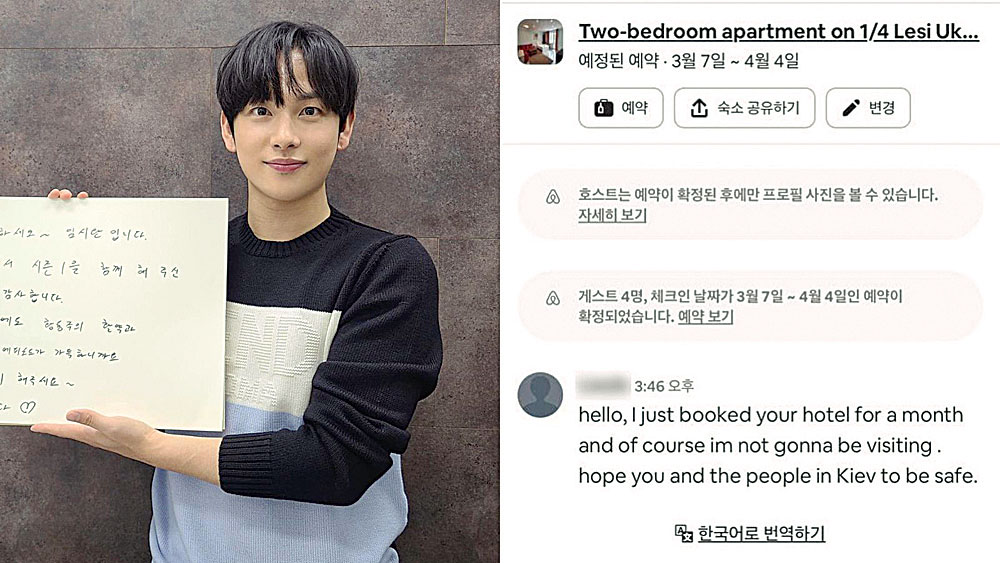The height and width of the screenshot is (563, 1000).
Task: Open the sender's profile avatar
Action: point(540,395)
